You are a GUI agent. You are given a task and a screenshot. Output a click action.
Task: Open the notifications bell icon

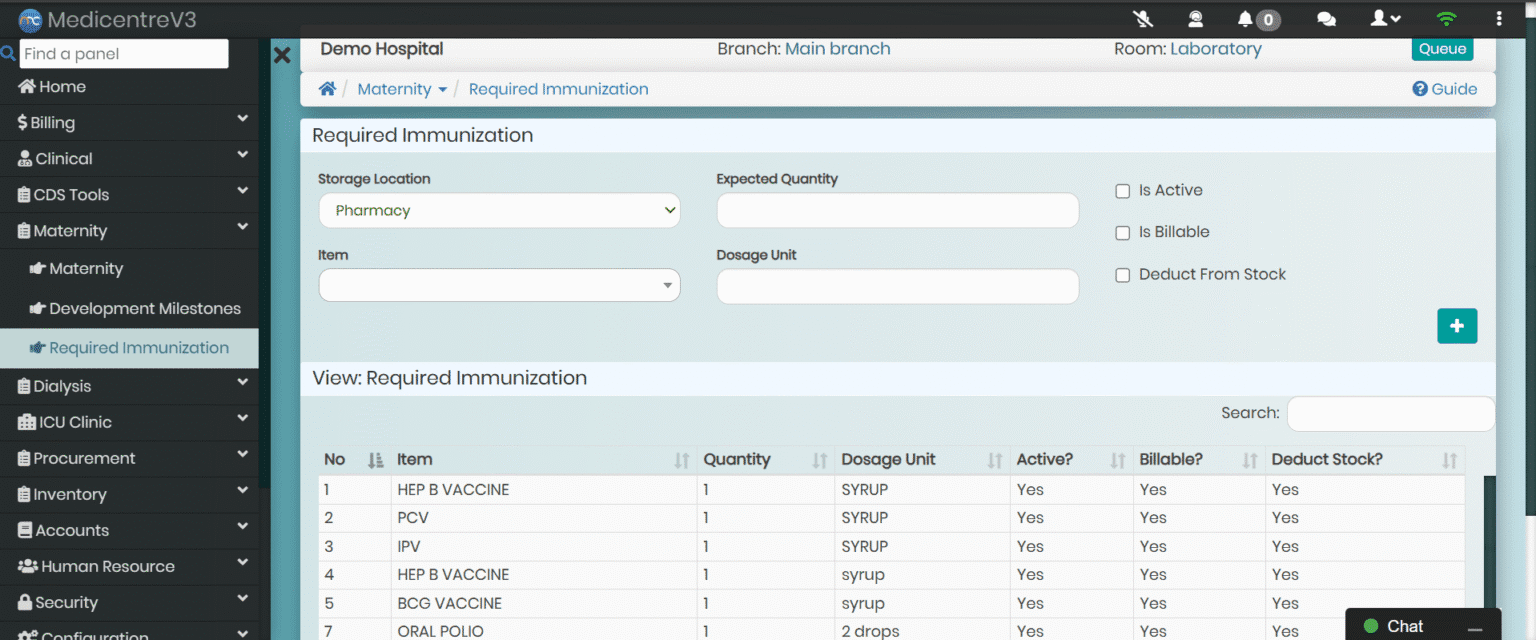[1245, 19]
